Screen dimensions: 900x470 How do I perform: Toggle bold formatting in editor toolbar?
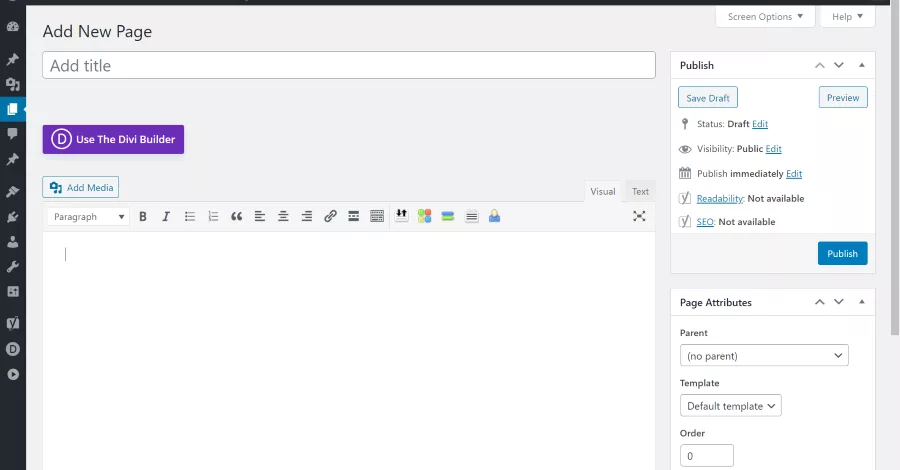(143, 216)
